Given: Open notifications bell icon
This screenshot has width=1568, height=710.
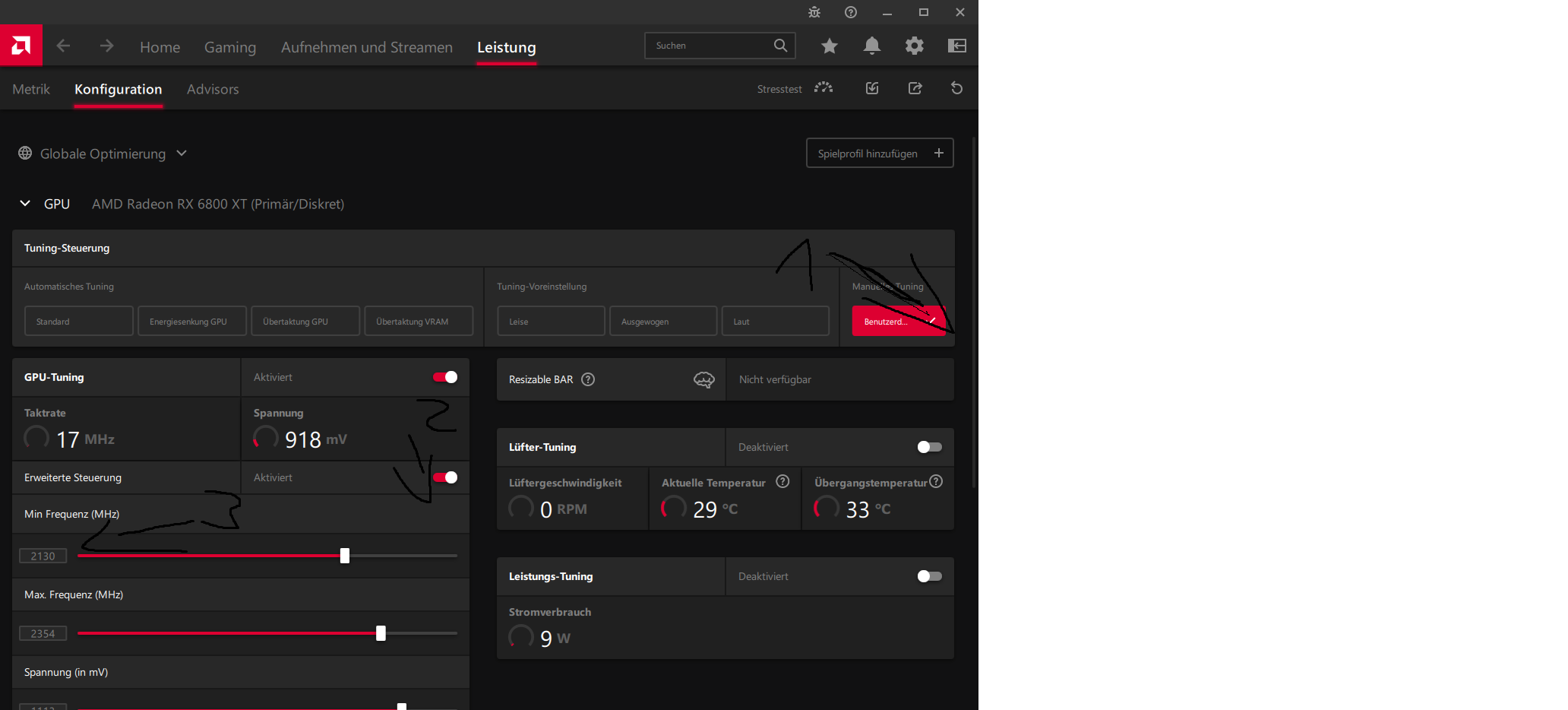Looking at the screenshot, I should 872,46.
